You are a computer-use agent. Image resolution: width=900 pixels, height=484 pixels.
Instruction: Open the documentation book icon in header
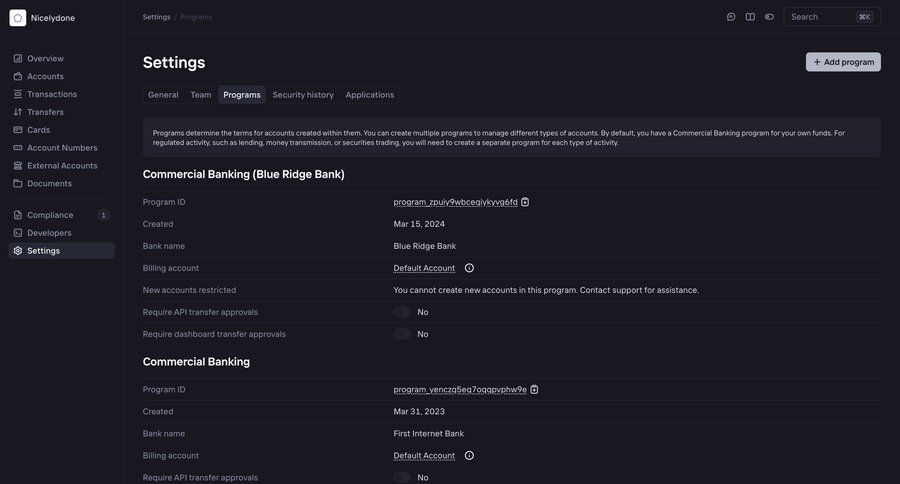click(x=750, y=17)
